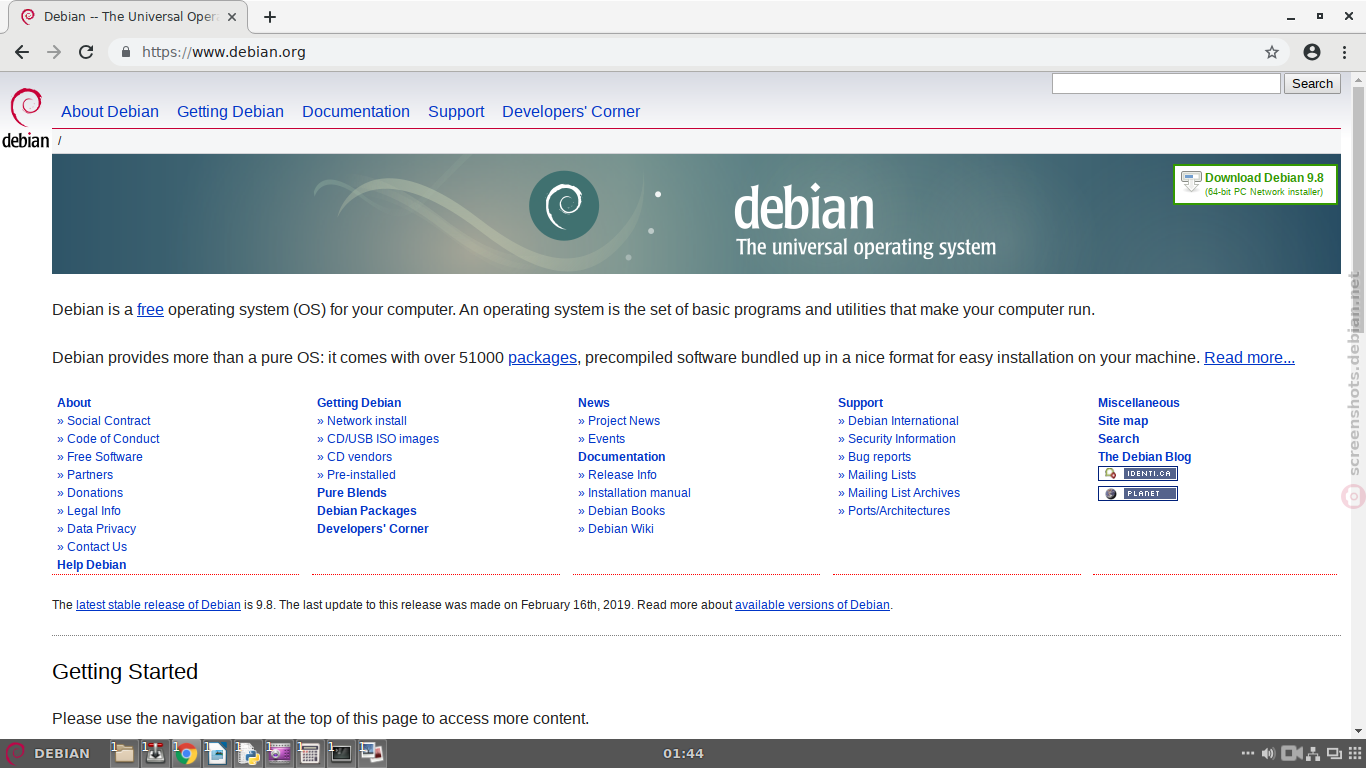Open the Installation manual link
This screenshot has width=1366, height=768.
pyautogui.click(x=639, y=493)
